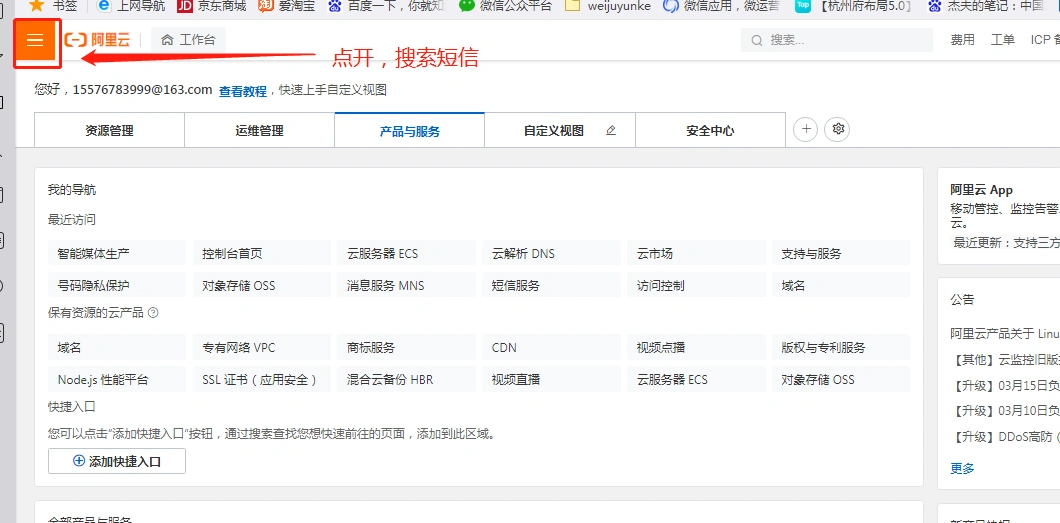Open 自定义视图 tab
Screen dimensions: 1060x523
click(x=554, y=130)
